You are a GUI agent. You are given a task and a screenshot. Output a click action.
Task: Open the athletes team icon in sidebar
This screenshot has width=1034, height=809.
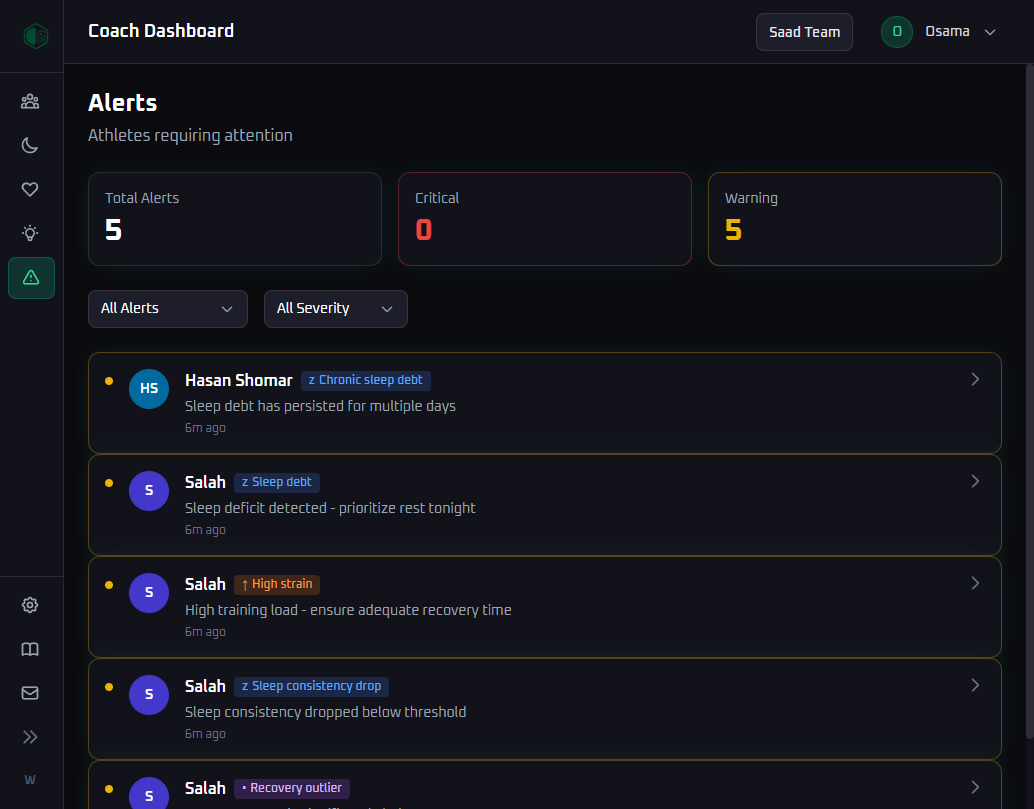[30, 101]
